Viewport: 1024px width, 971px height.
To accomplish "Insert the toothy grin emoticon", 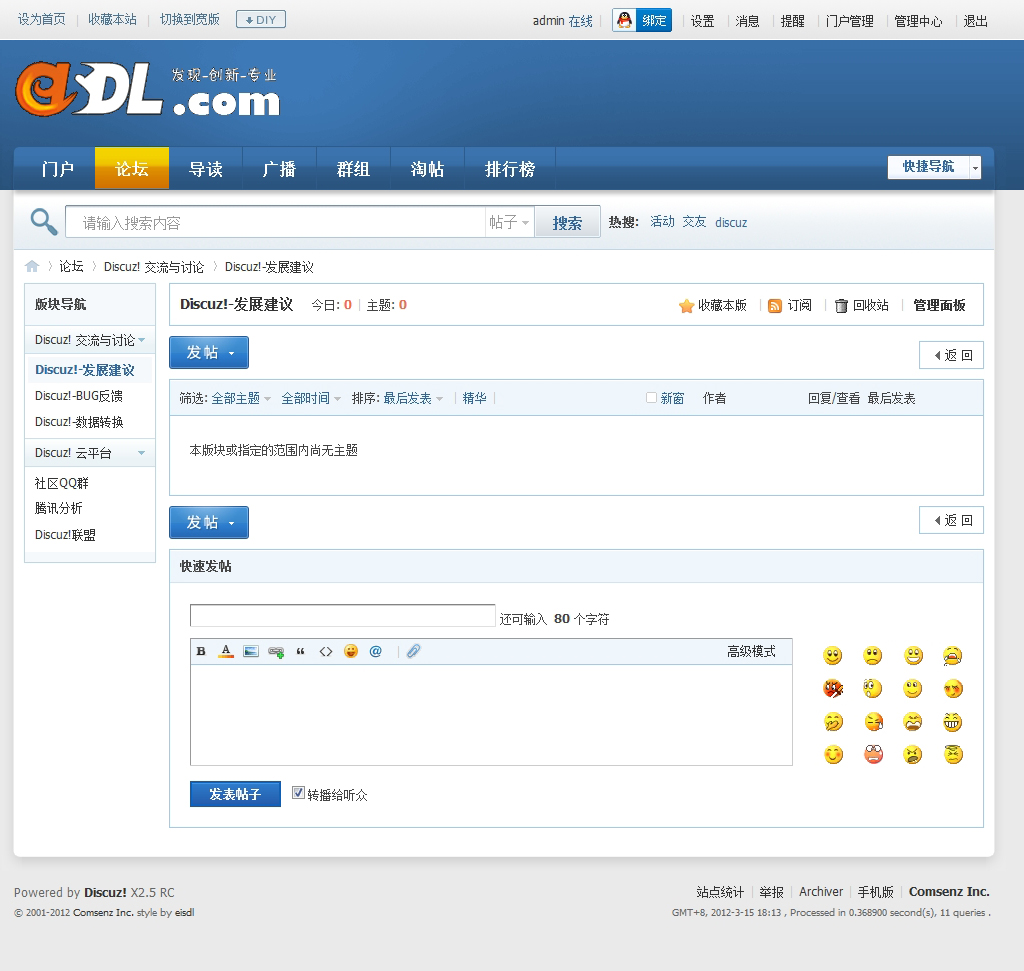I will 953,722.
